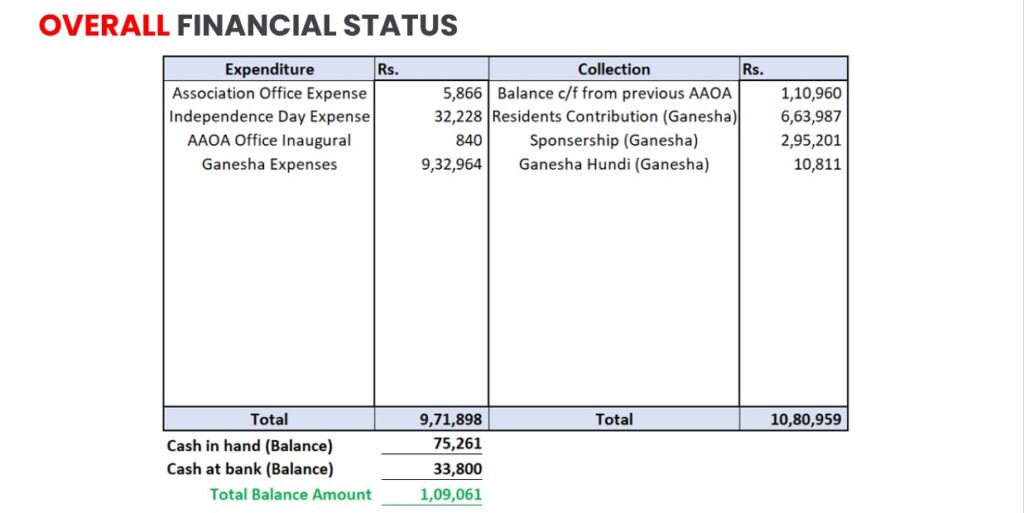The height and width of the screenshot is (513, 1024).
Task: Select the Balance c/f from previous AAOA cell
Action: (x=614, y=93)
